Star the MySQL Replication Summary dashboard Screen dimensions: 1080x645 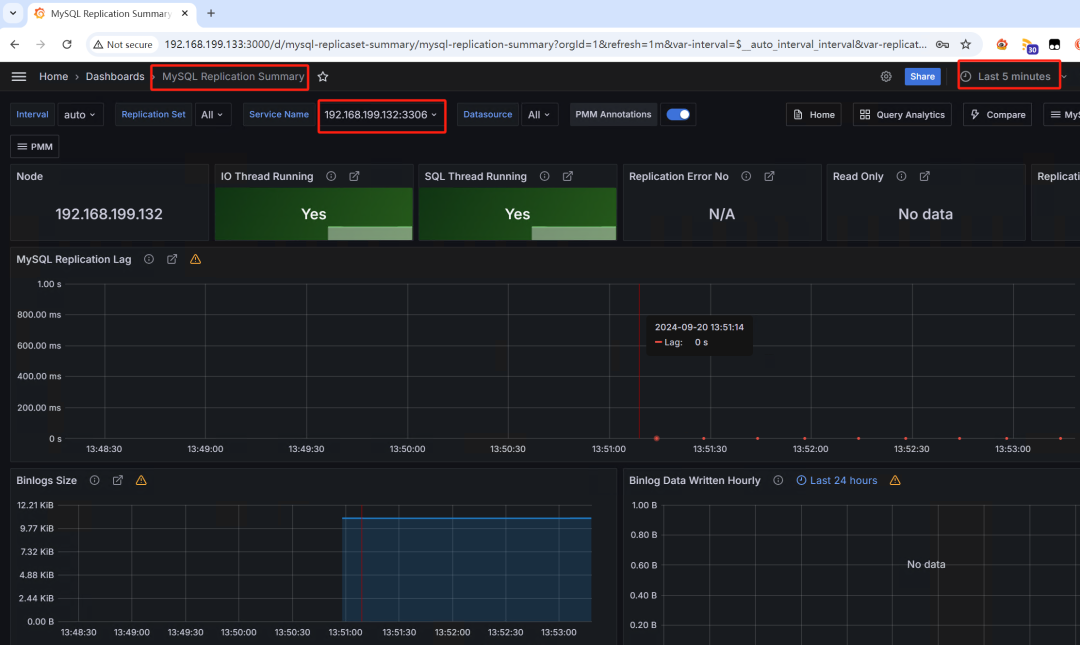point(323,76)
